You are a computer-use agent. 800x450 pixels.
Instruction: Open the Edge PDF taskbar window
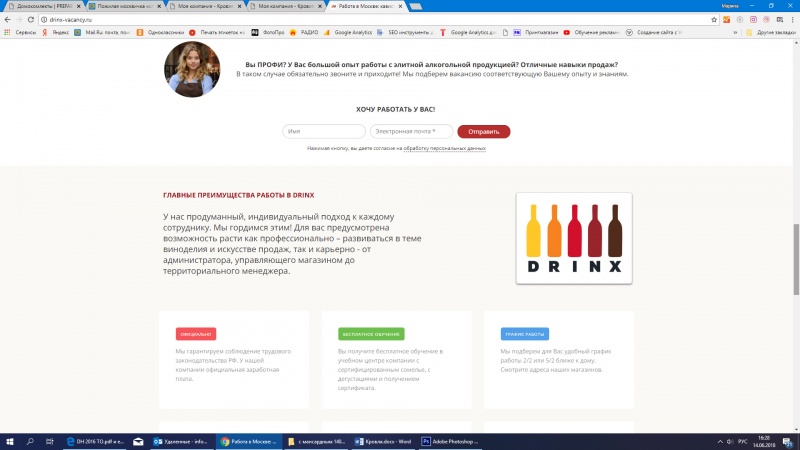(96, 441)
